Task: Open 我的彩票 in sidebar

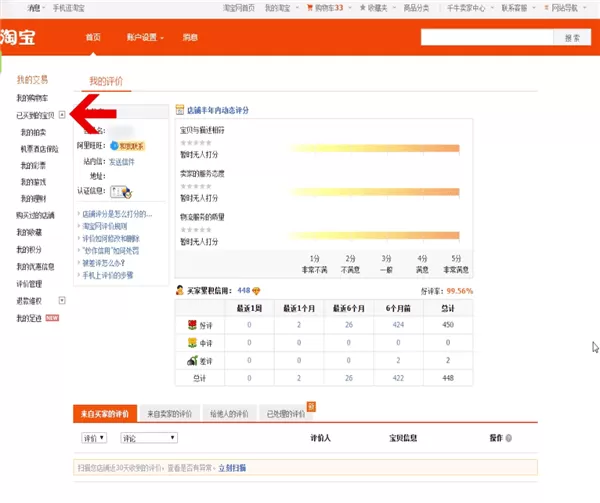Action: click(33, 165)
